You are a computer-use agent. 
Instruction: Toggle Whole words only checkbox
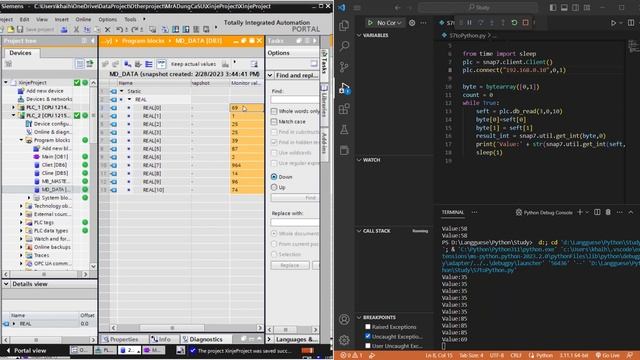click(x=274, y=111)
